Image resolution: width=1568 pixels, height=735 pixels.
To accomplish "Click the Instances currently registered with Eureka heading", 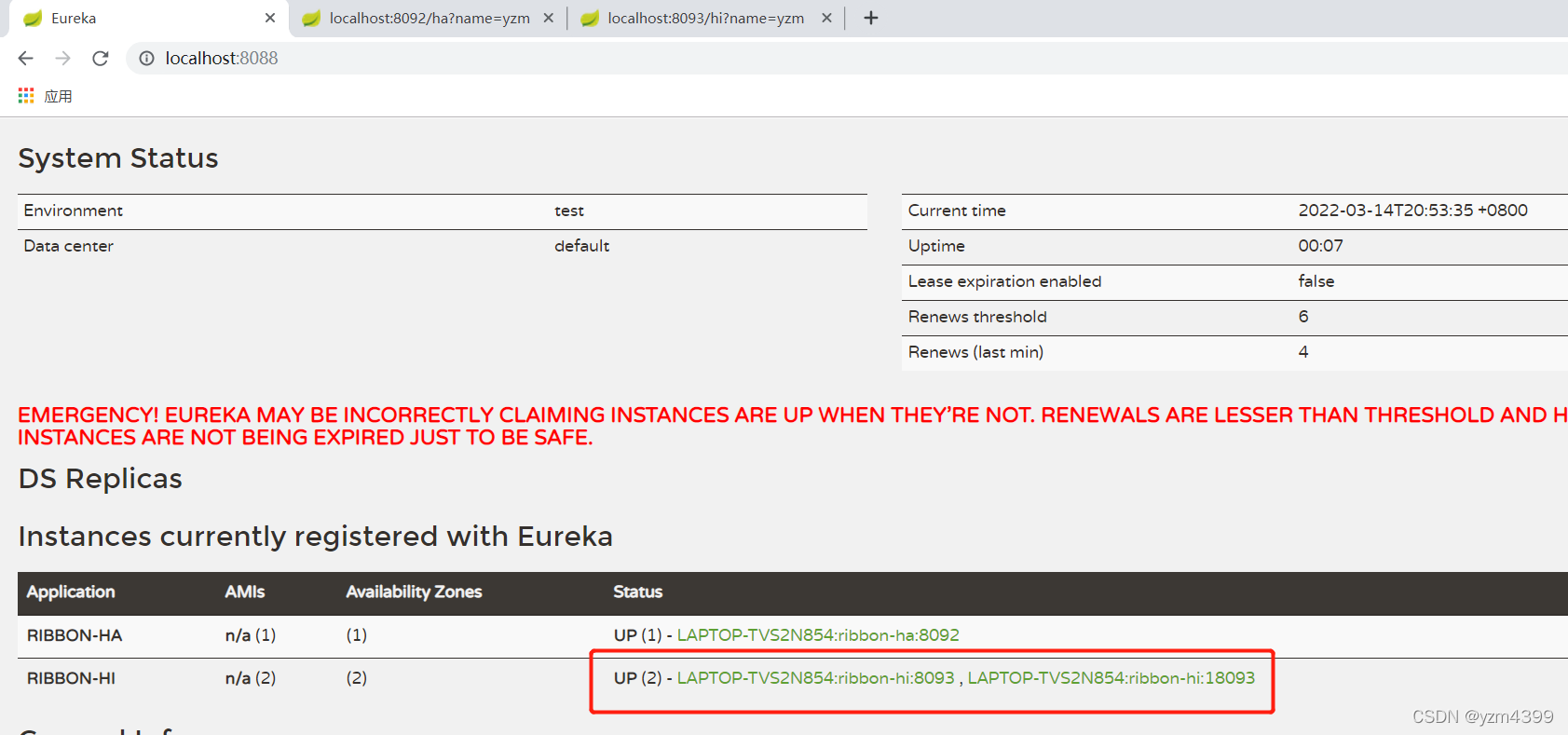I will click(316, 537).
